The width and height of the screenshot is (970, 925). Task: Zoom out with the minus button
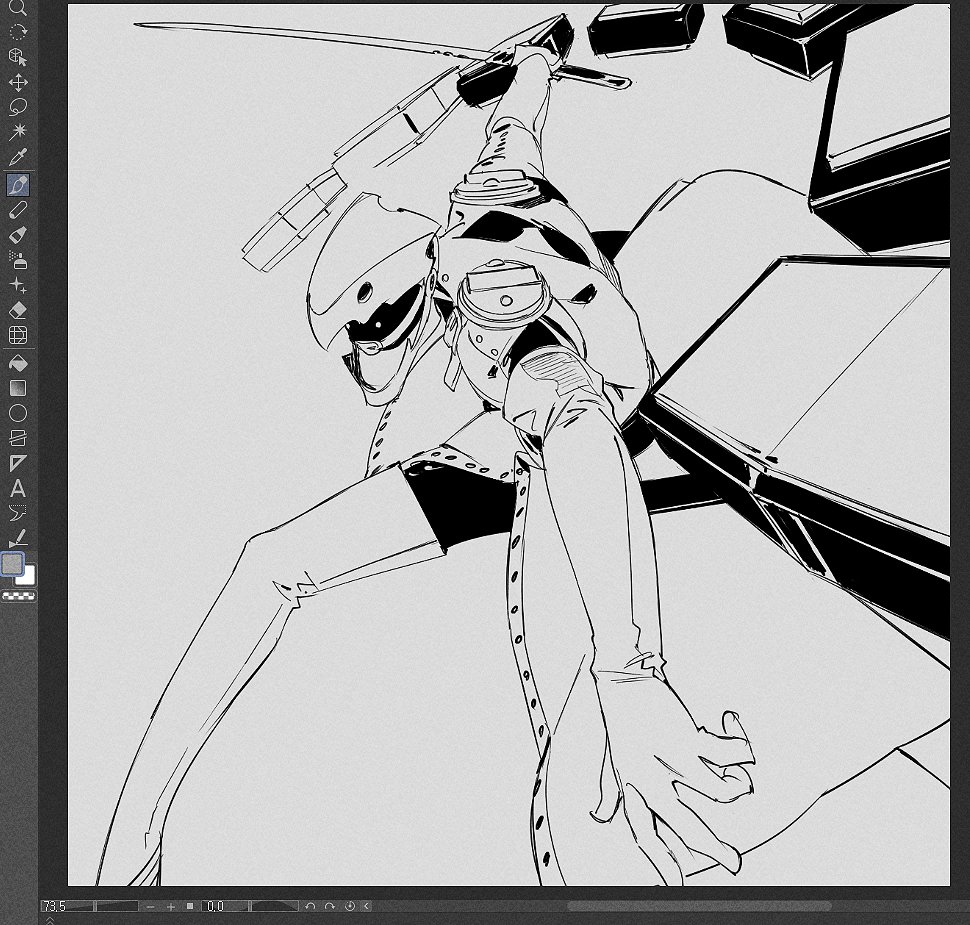(150, 906)
